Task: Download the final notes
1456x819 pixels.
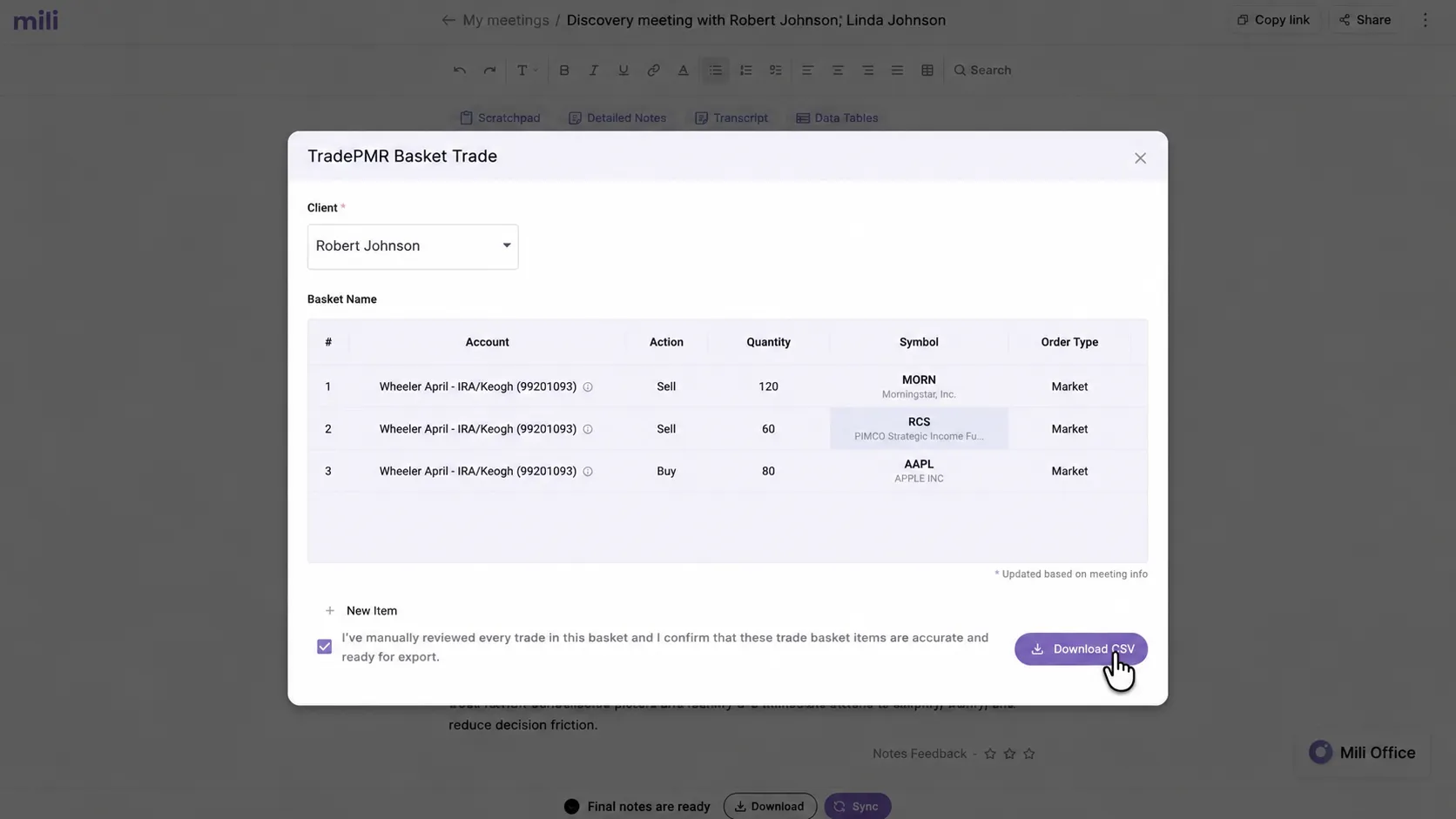Action: [x=770, y=807]
